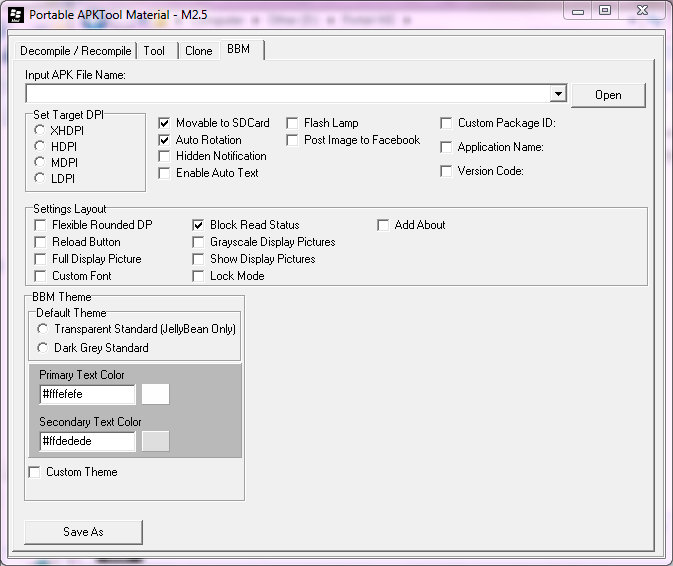Enable the Application Name checkbox

click(x=446, y=147)
